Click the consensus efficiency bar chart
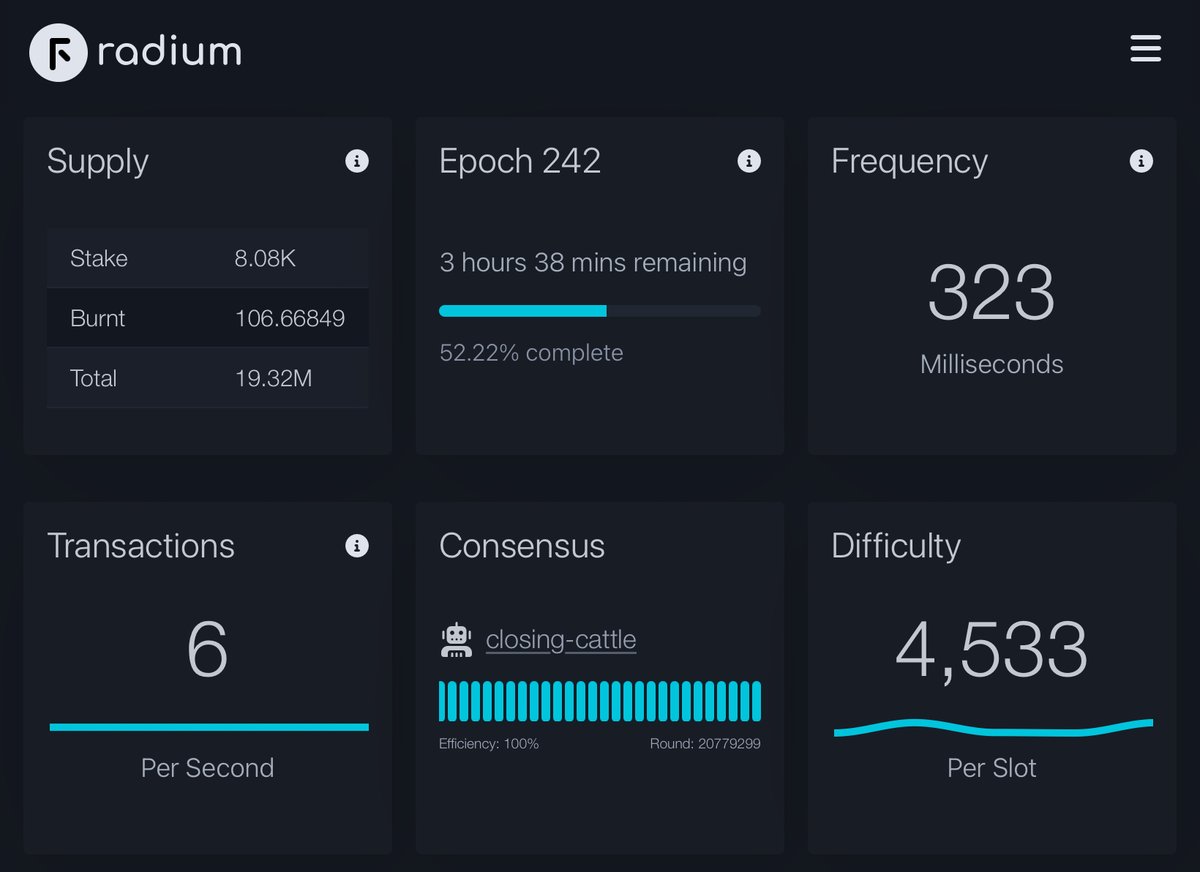Image resolution: width=1200 pixels, height=872 pixels. (x=600, y=701)
